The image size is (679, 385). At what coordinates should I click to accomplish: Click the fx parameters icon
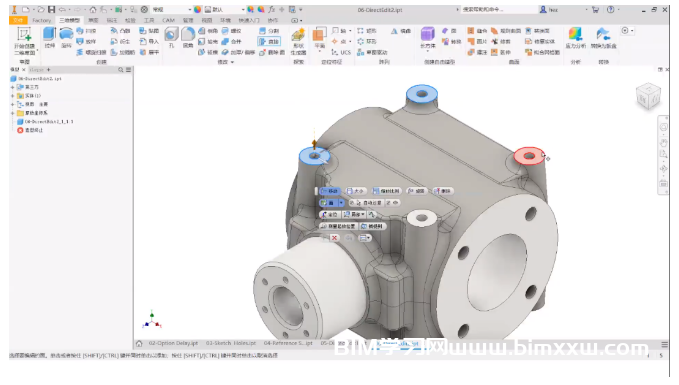click(272, 9)
